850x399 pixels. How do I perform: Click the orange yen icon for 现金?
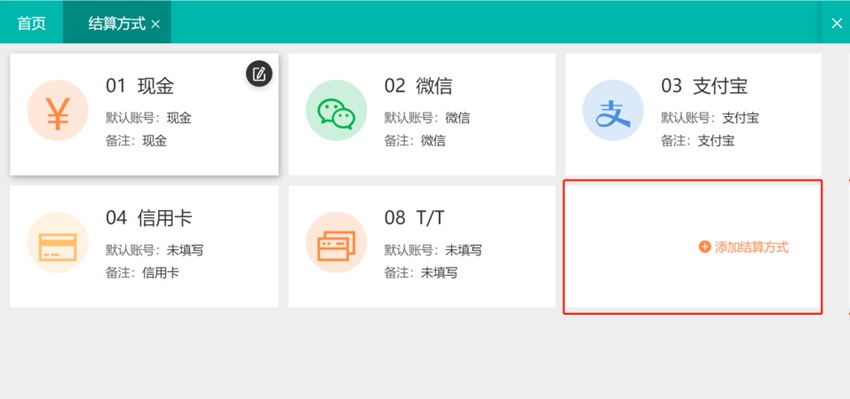[57, 111]
